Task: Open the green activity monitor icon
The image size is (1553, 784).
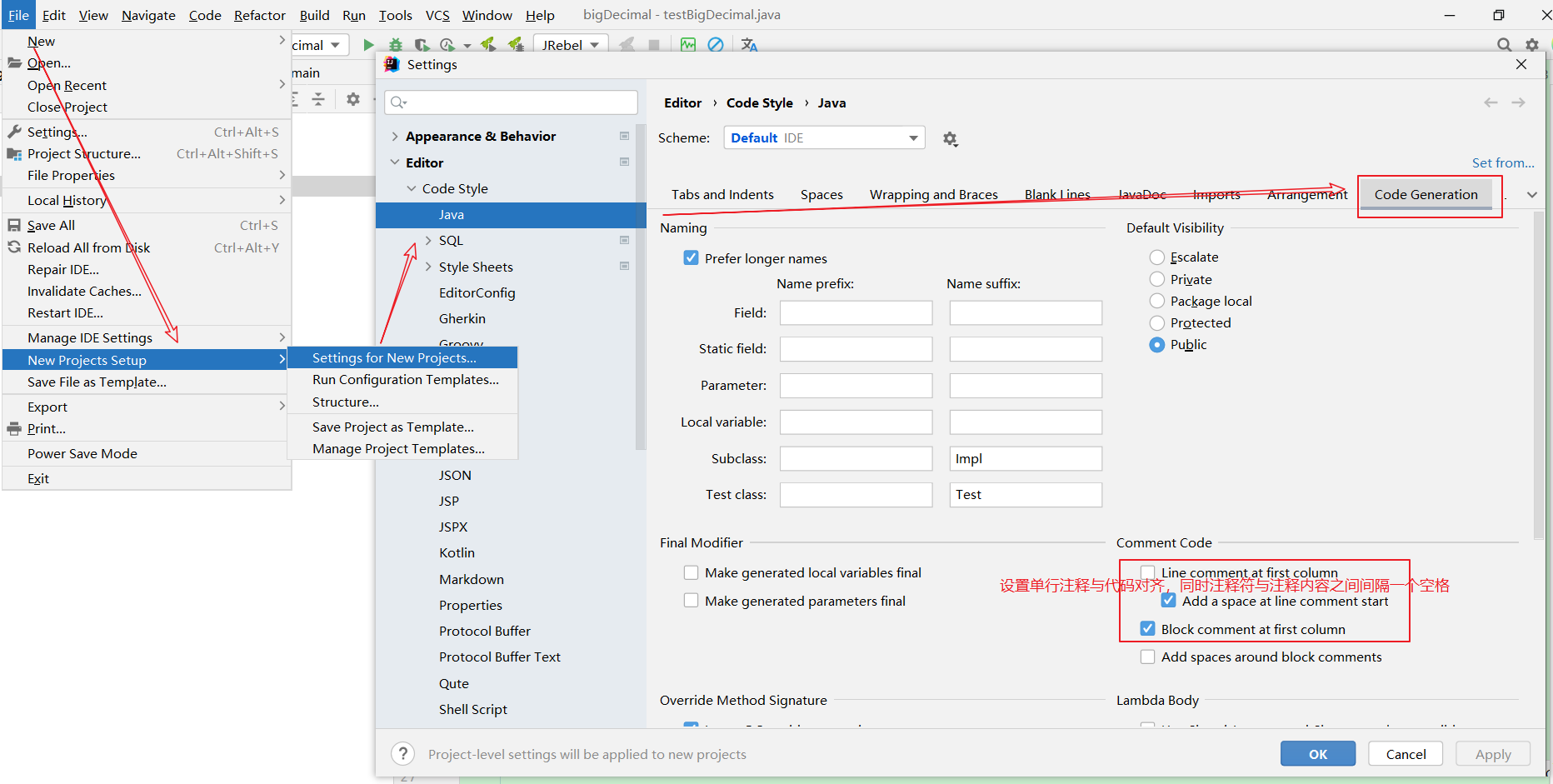Action: 688,45
